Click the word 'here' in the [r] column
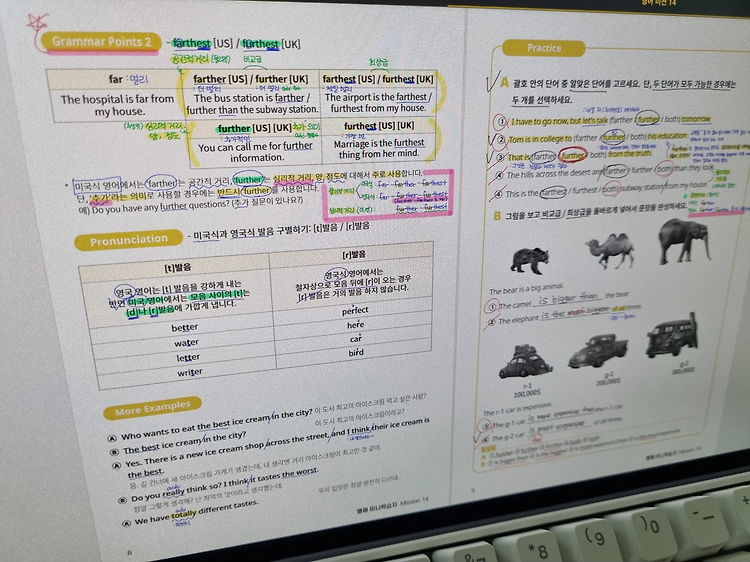 (x=356, y=325)
